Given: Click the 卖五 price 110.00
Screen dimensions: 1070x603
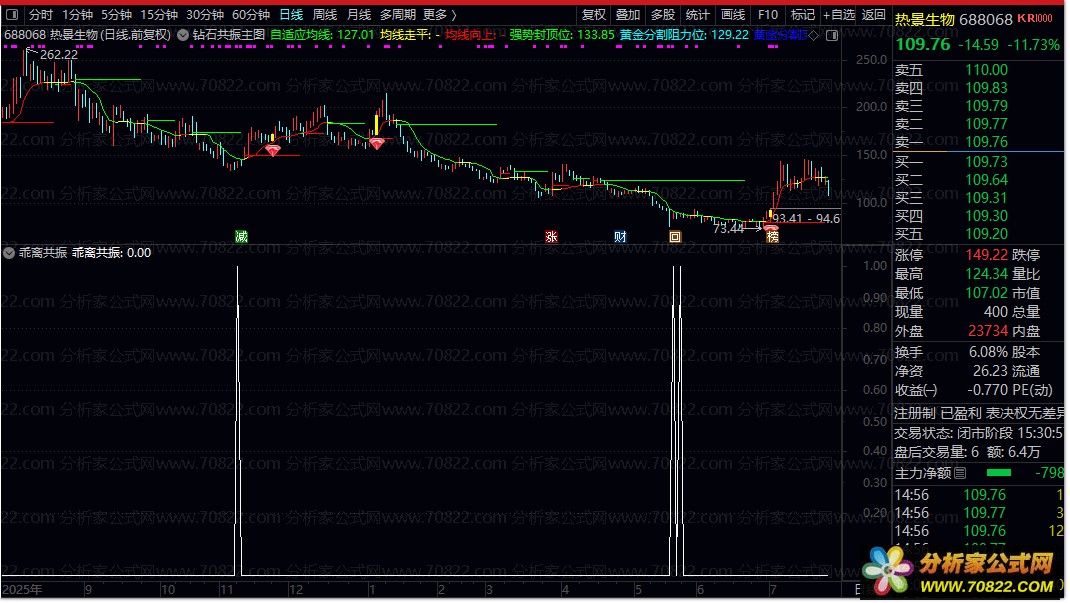Looking at the screenshot, I should pyautogui.click(x=986, y=70).
